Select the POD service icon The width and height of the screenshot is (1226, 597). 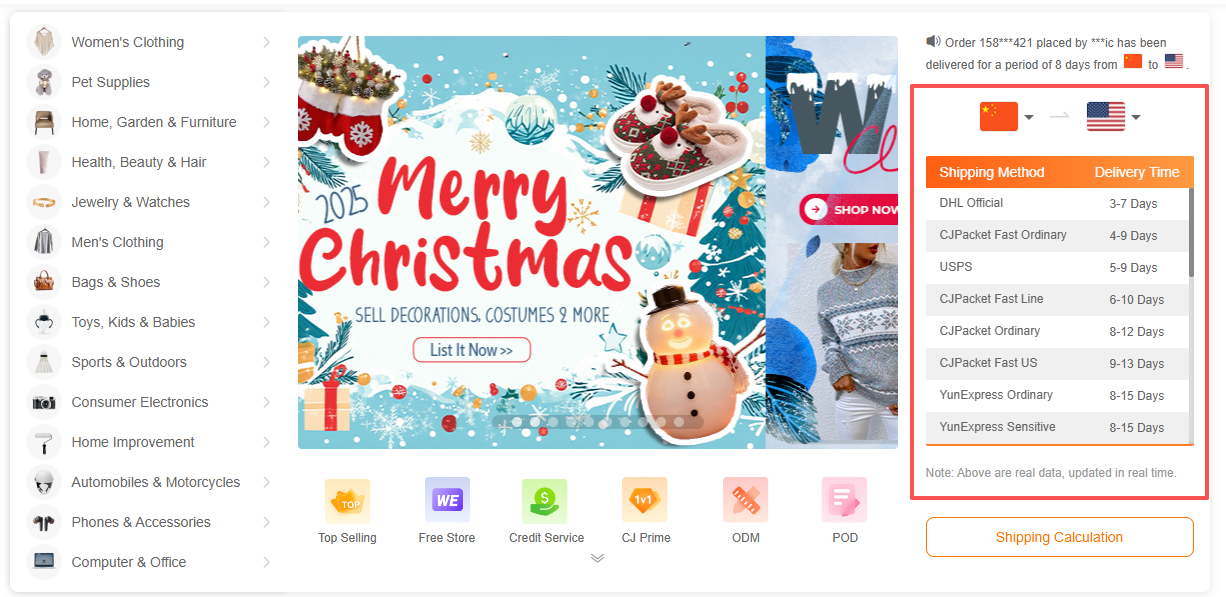(x=844, y=500)
